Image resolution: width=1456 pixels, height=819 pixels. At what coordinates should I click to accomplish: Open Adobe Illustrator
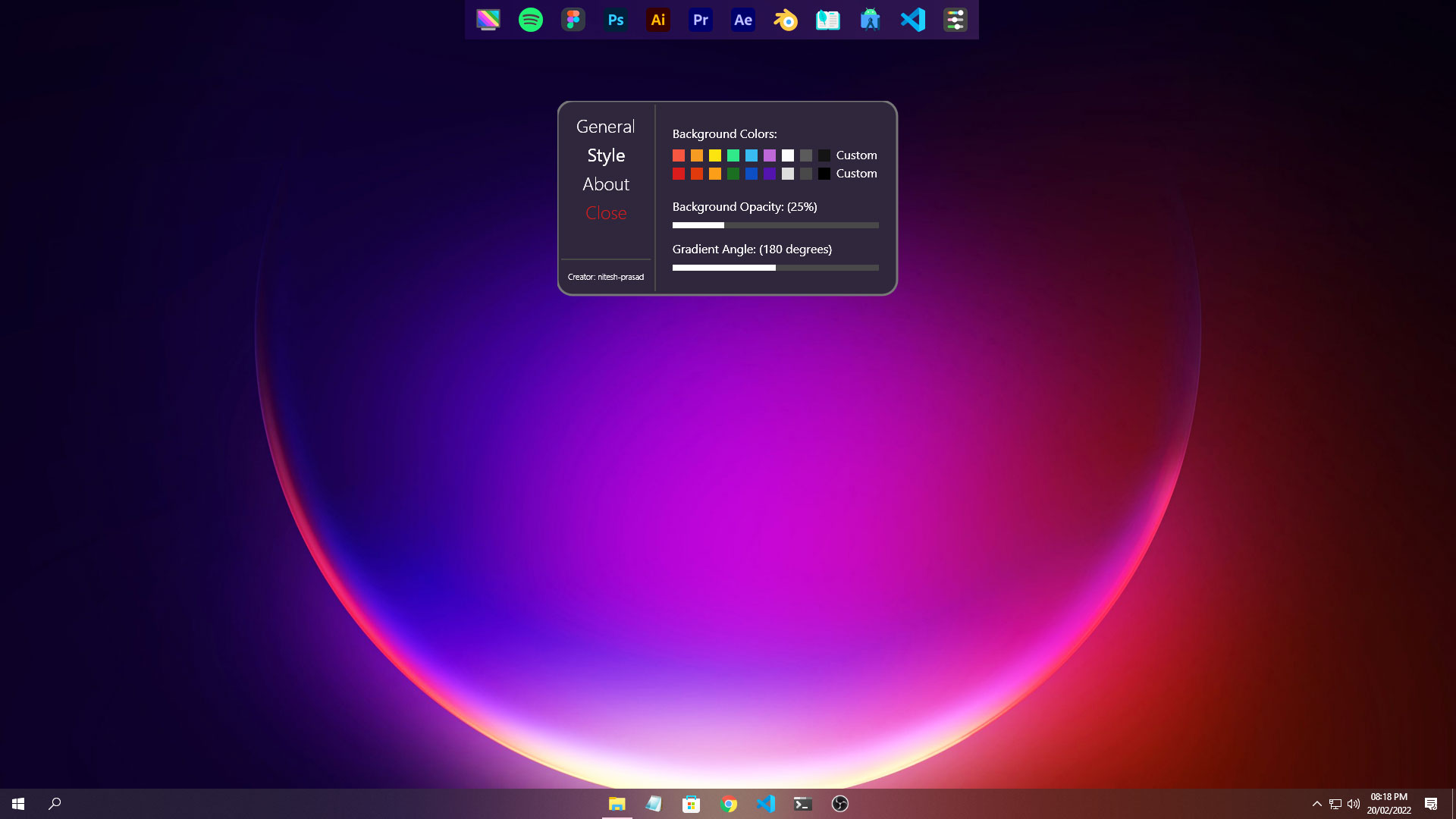pyautogui.click(x=658, y=20)
